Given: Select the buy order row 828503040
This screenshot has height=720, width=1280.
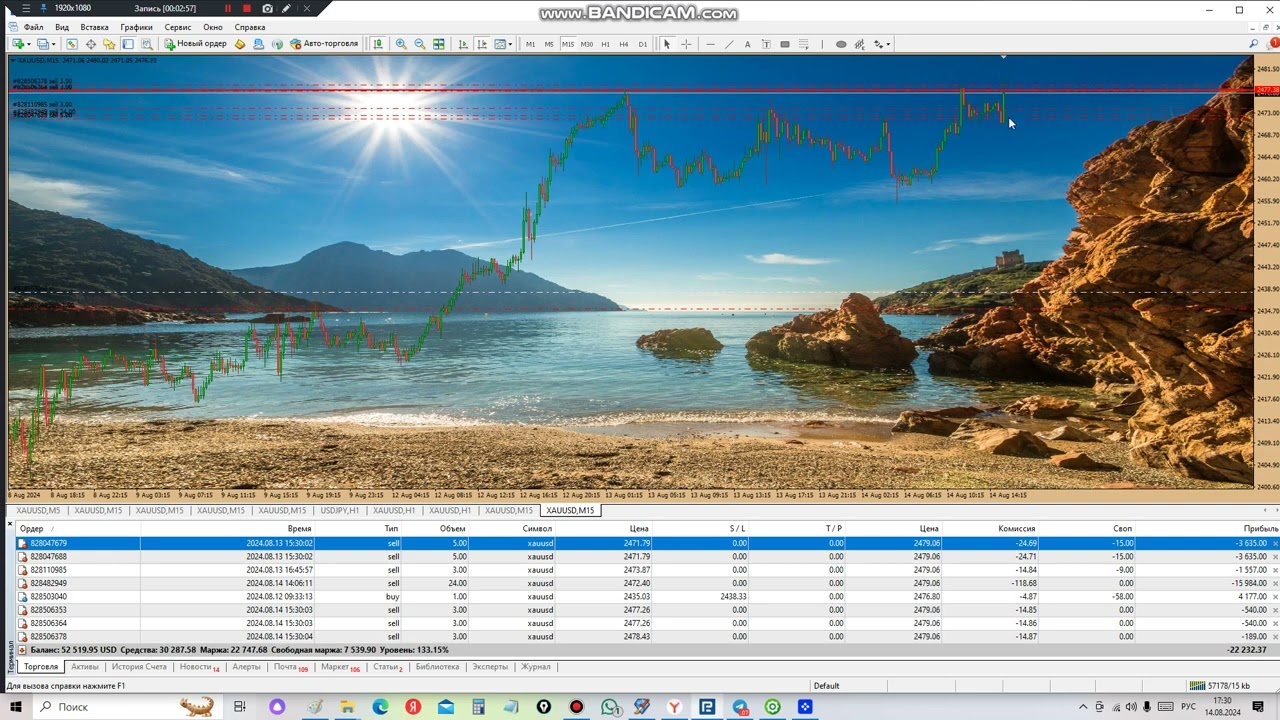Looking at the screenshot, I should coord(647,597).
